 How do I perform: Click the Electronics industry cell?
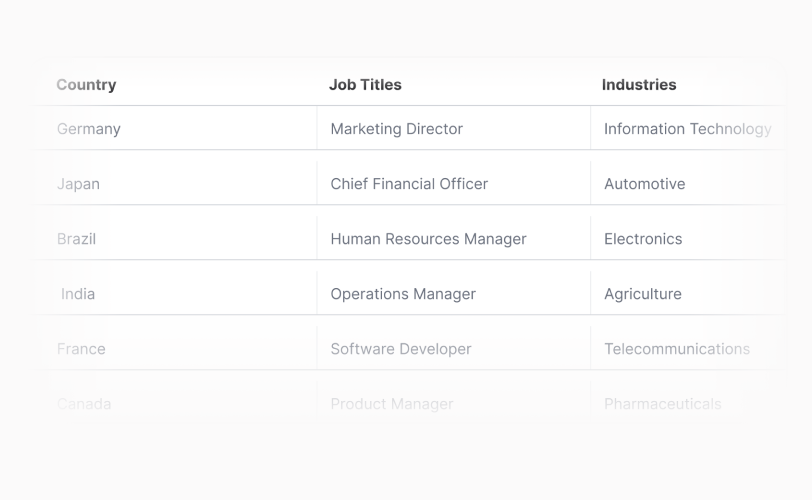click(643, 239)
